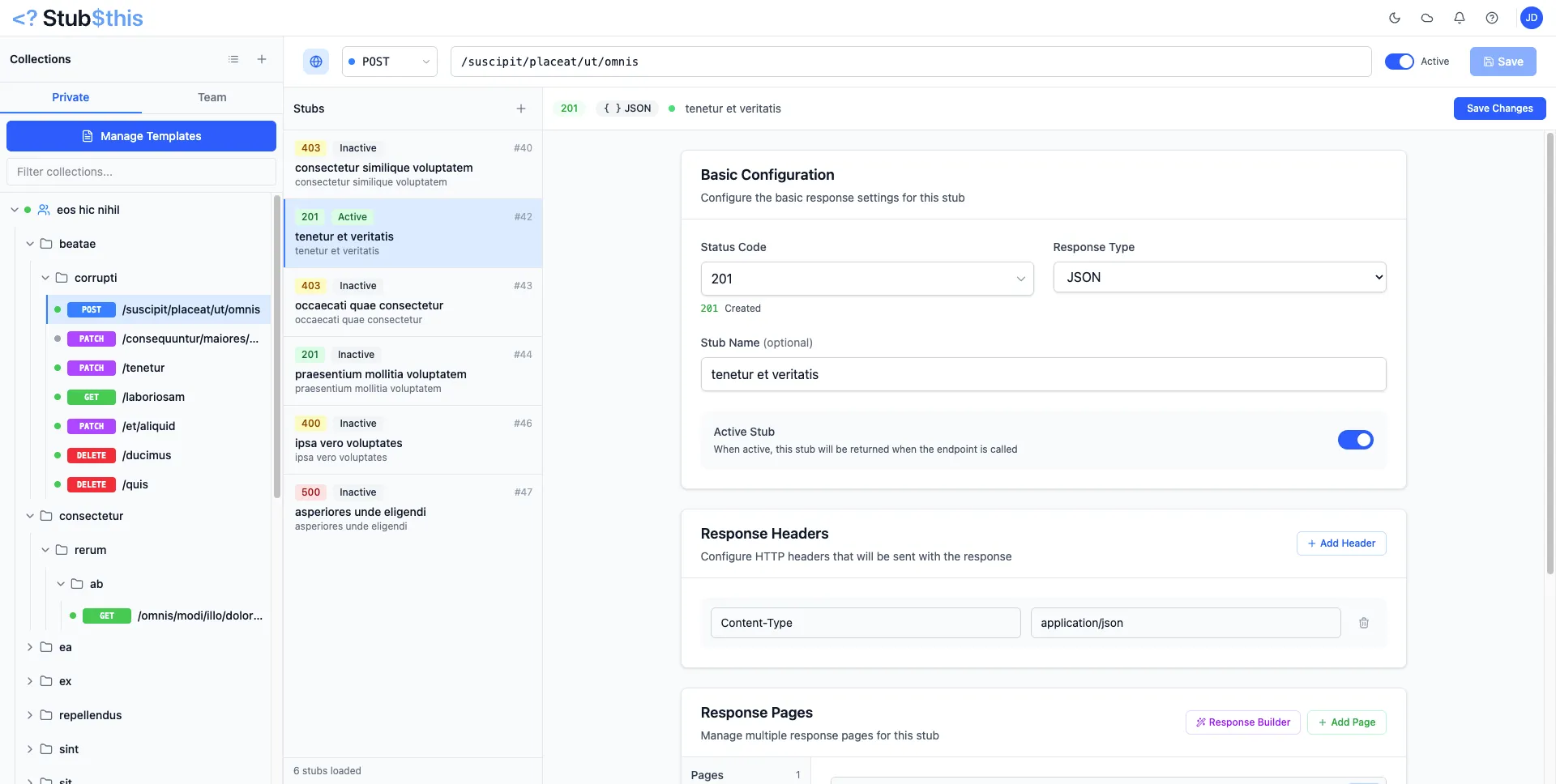Viewport: 1556px width, 784px height.
Task: Collapse the eos hic nihil collection
Action: tap(15, 210)
